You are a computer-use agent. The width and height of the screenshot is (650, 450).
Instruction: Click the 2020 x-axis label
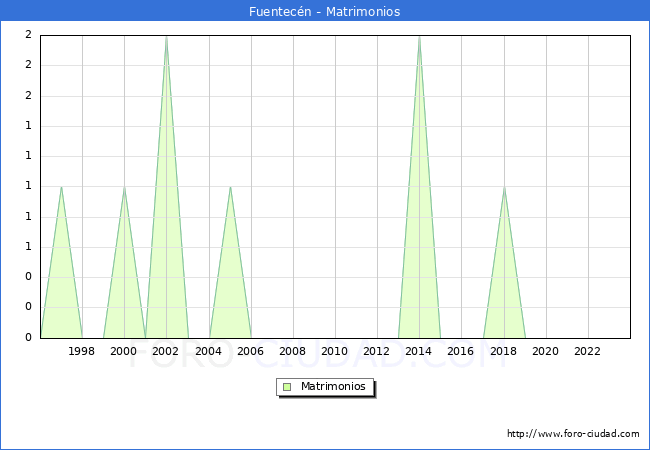tap(545, 351)
